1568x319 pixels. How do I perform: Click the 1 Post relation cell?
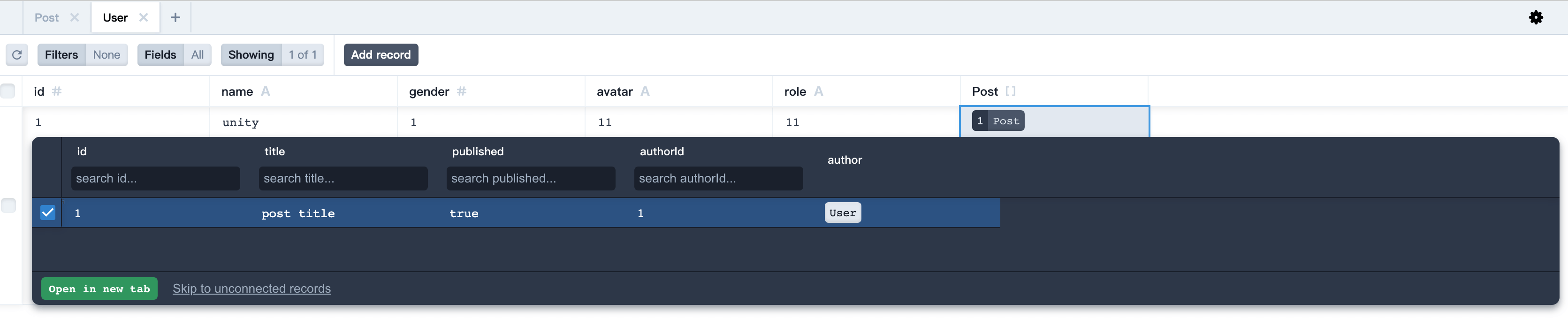click(x=997, y=121)
